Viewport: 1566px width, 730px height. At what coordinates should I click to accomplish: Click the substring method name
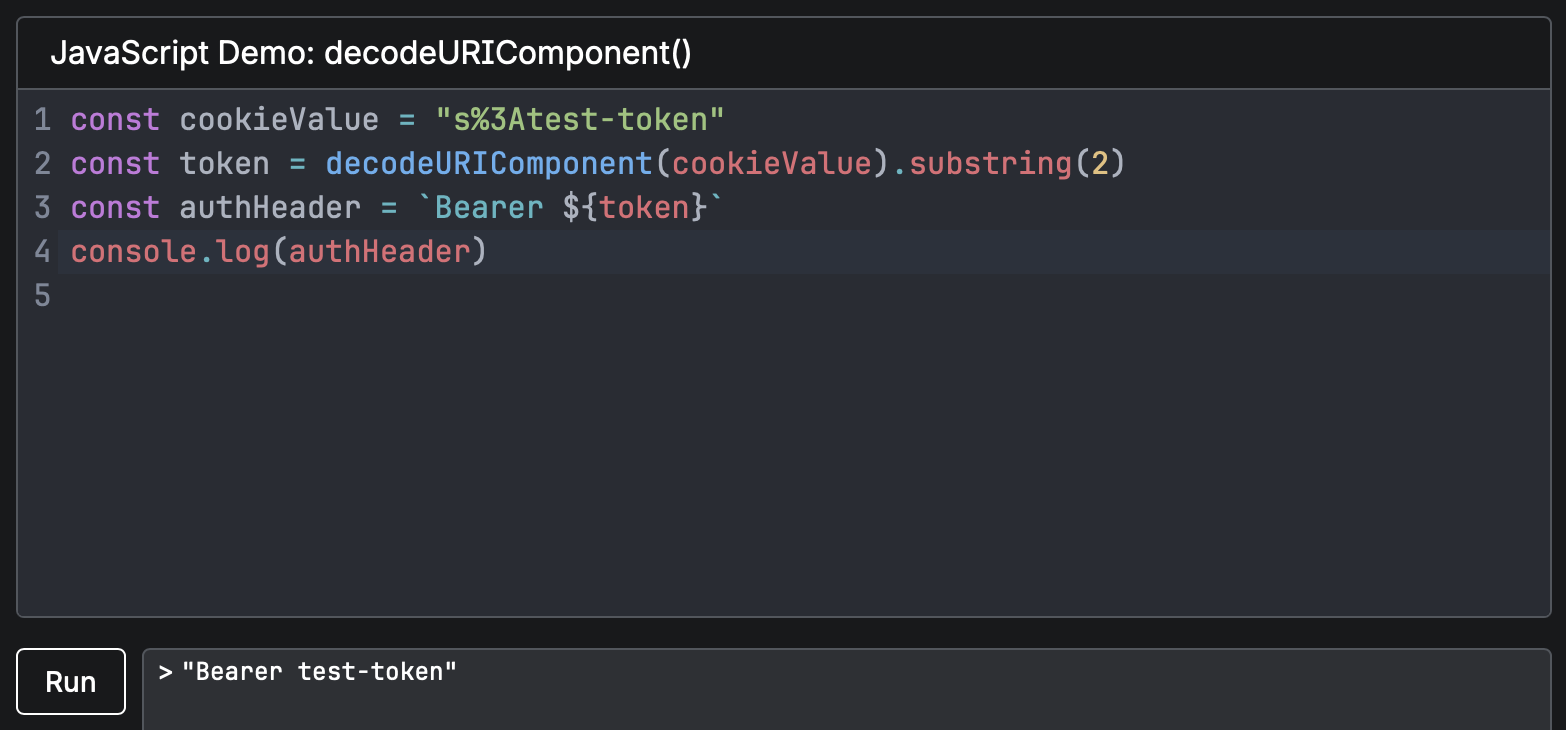click(x=990, y=164)
